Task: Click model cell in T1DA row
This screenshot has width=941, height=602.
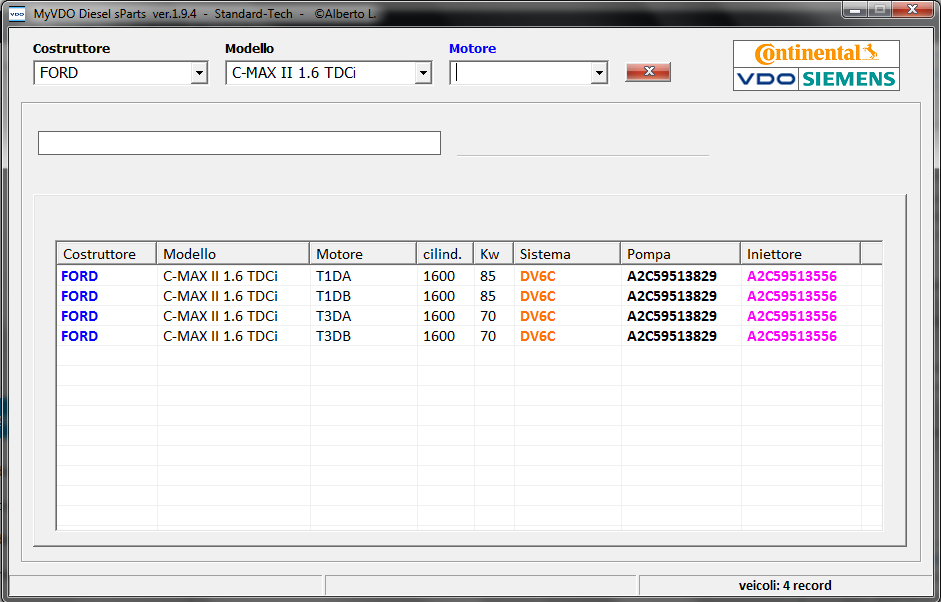Action: [x=220, y=276]
